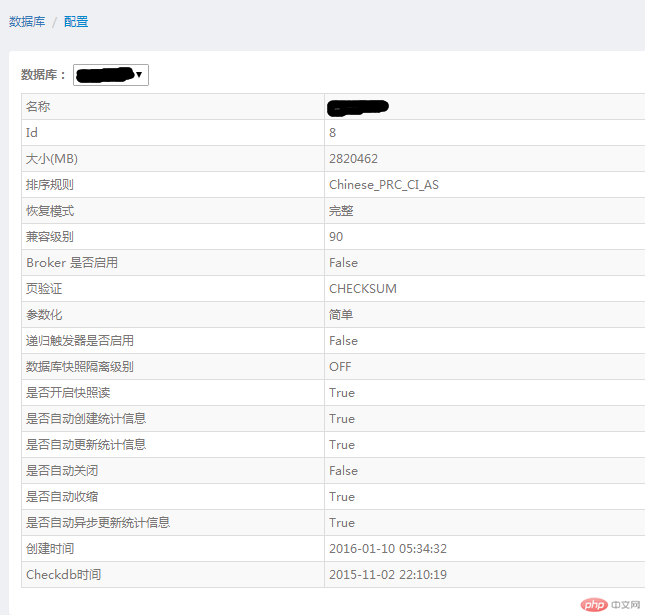Image resolution: width=645 pixels, height=615 pixels.
Task: Click the 完整 recovery mode value
Action: [x=341, y=211]
